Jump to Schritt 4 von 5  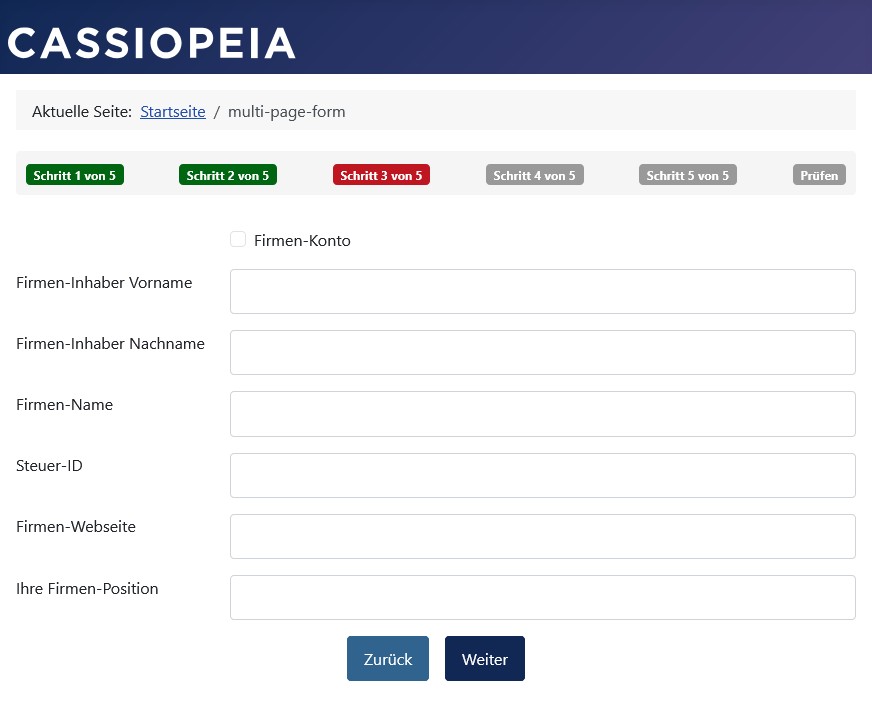tap(534, 175)
